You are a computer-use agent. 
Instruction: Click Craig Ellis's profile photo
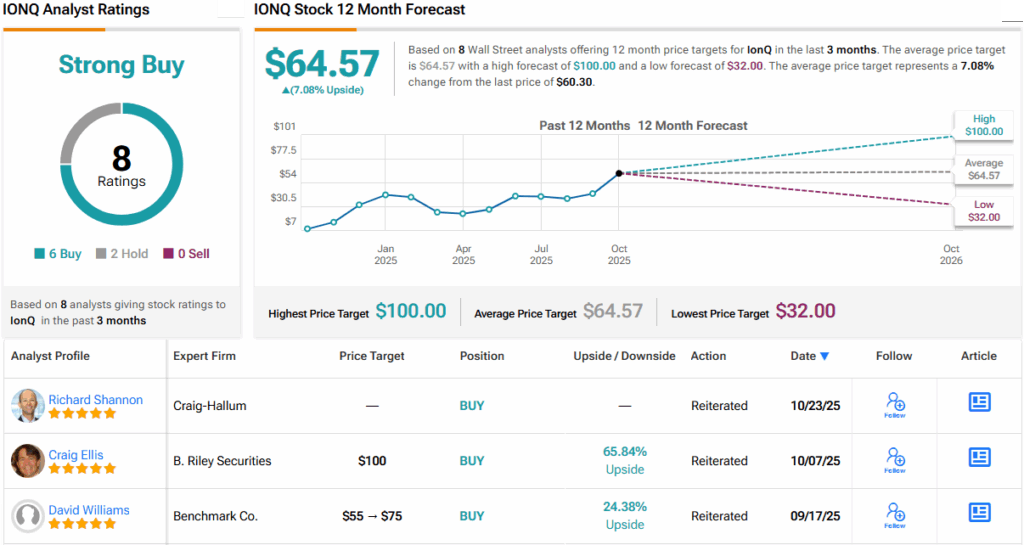tap(27, 460)
